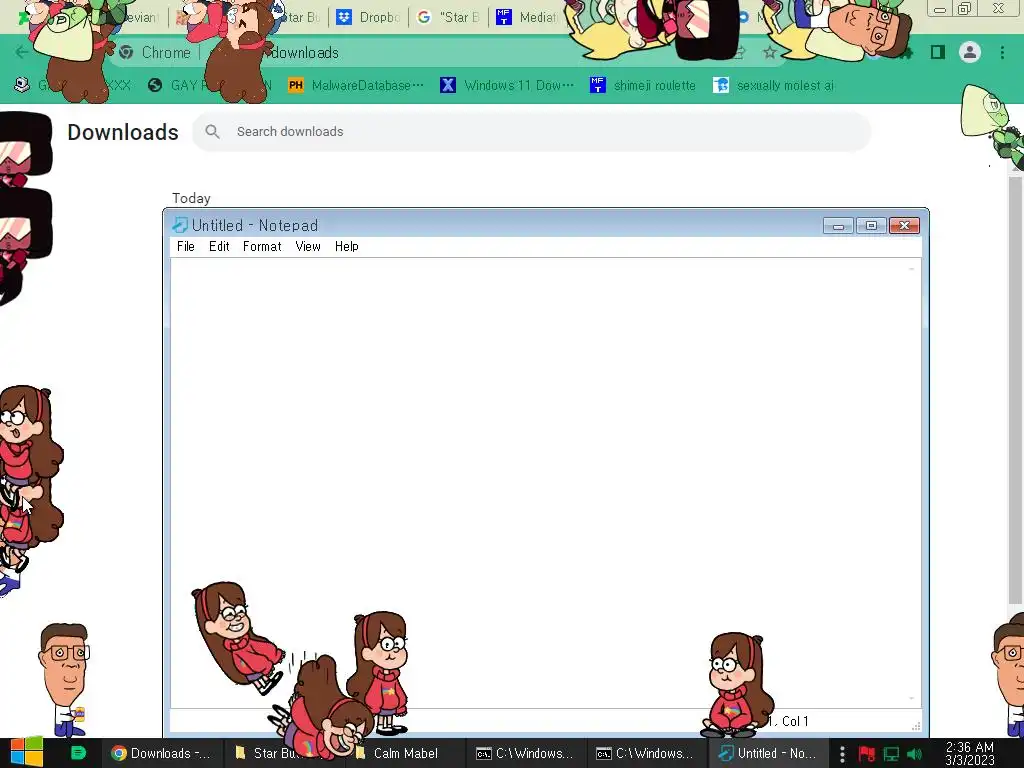Image resolution: width=1024 pixels, height=768 pixels.
Task: Open the MalwareDatabase bookmark
Action: (356, 85)
